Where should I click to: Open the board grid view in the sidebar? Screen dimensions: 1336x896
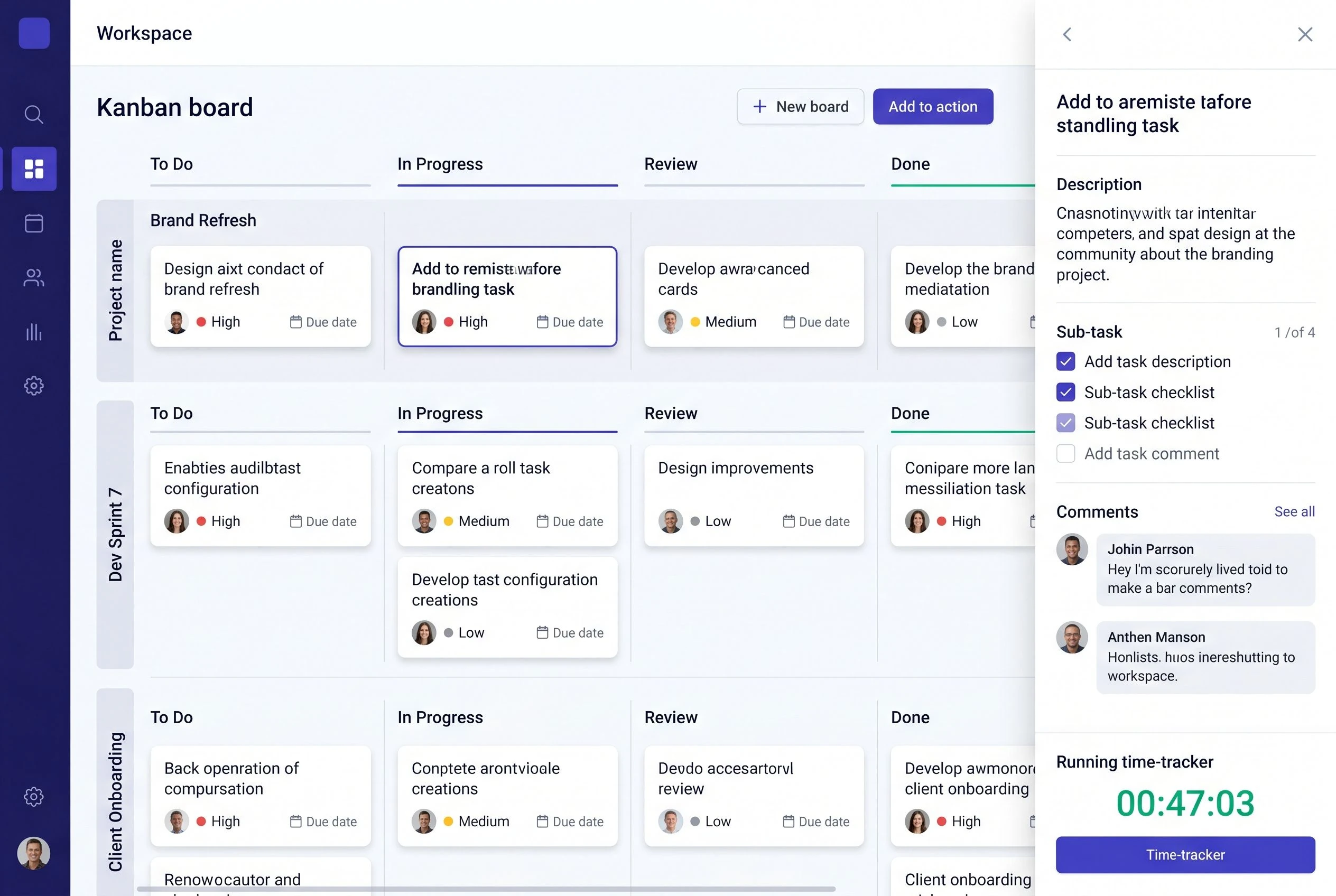[34, 169]
